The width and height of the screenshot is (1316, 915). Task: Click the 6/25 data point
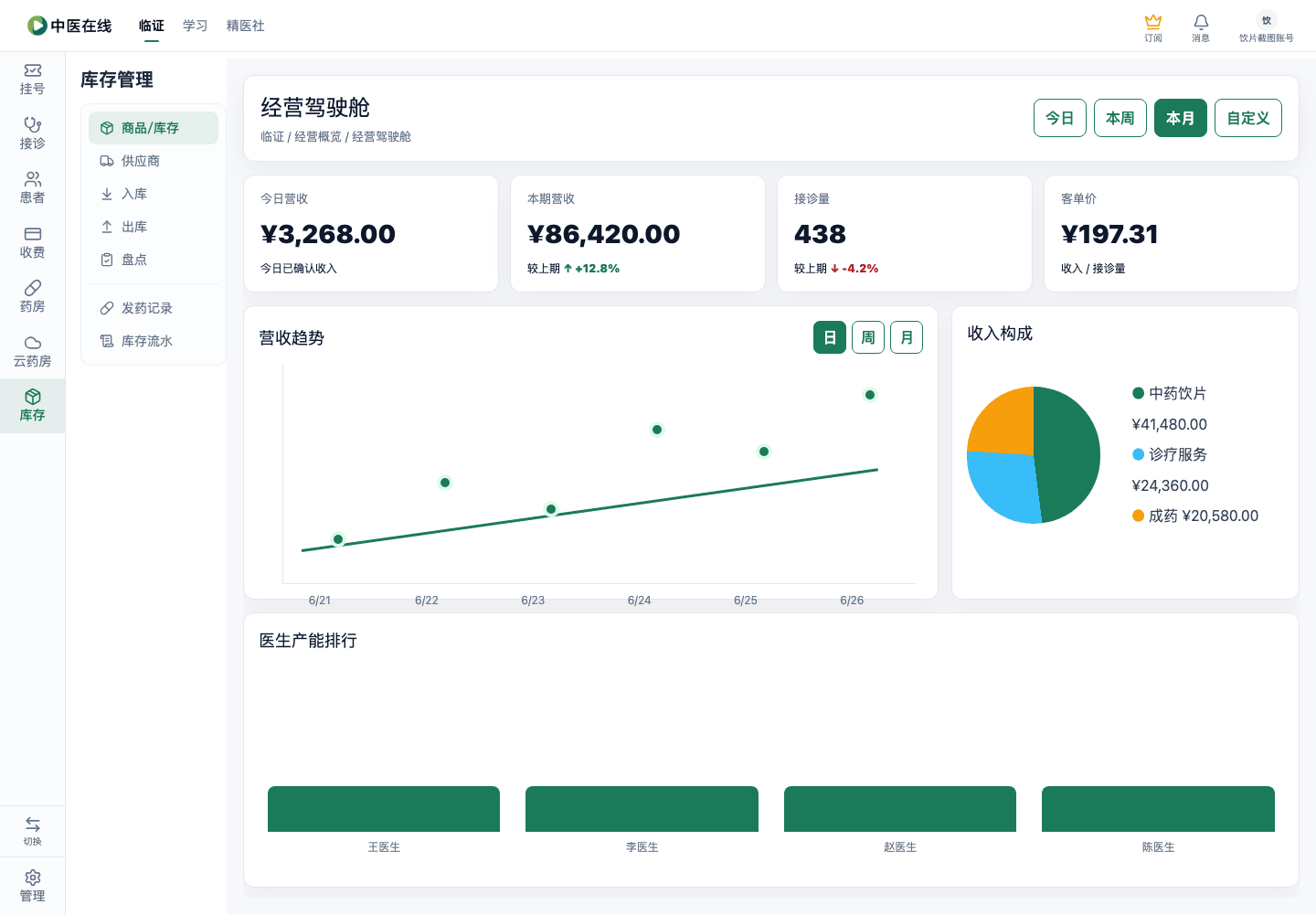click(x=764, y=452)
